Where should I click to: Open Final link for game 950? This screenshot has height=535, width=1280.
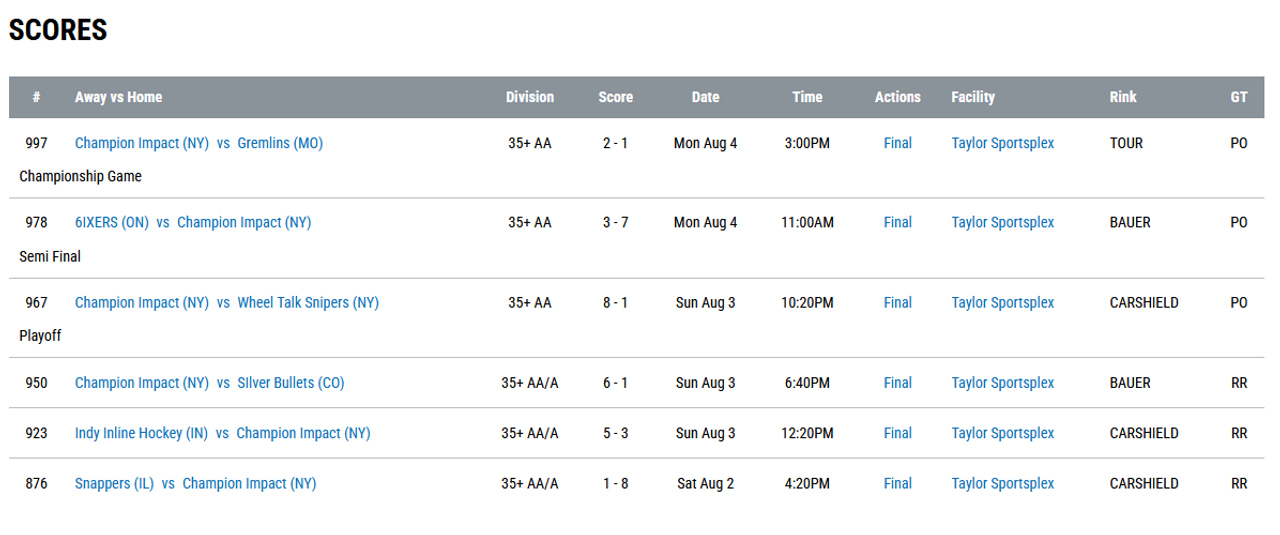(898, 383)
